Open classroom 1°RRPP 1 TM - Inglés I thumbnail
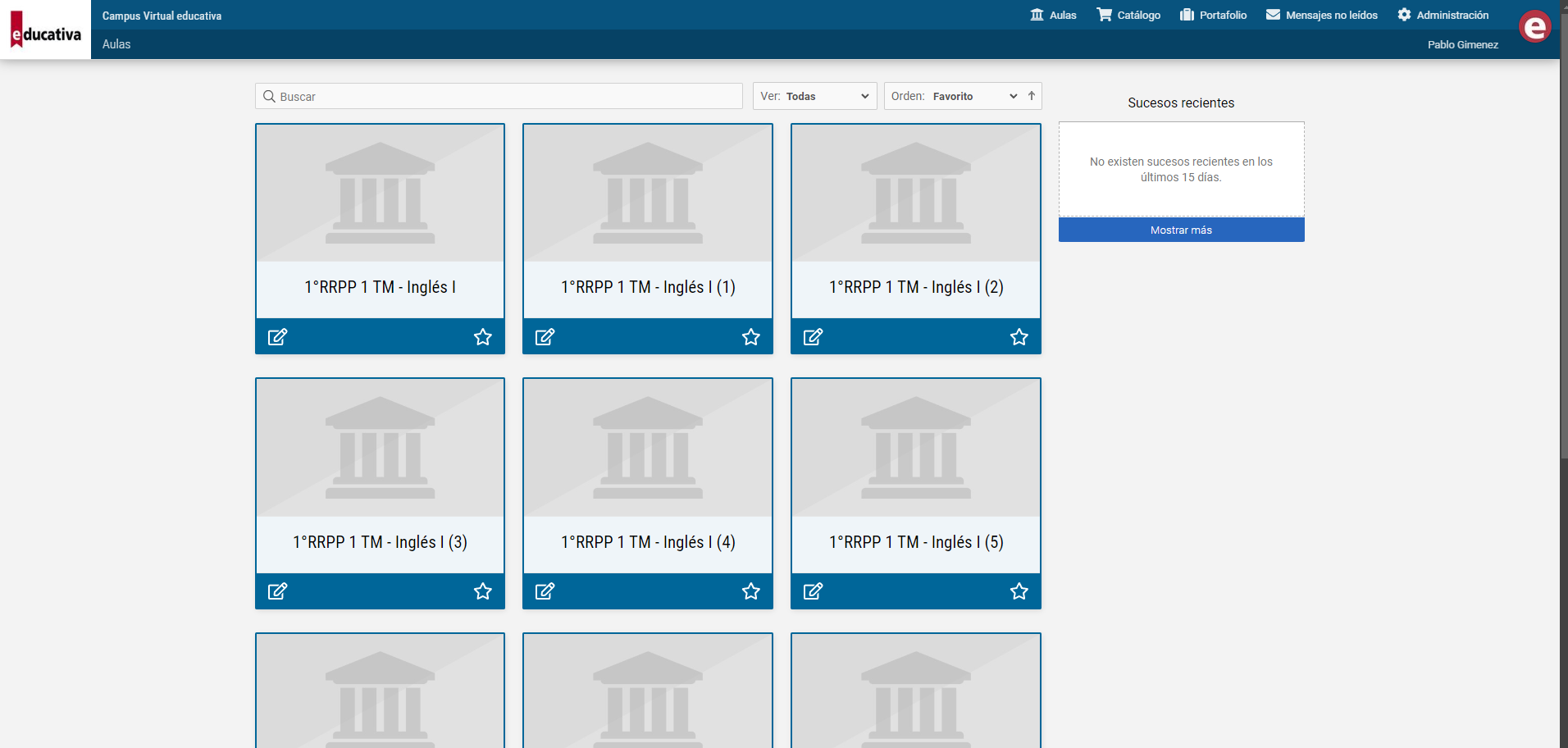The width and height of the screenshot is (1568, 748). [381, 194]
